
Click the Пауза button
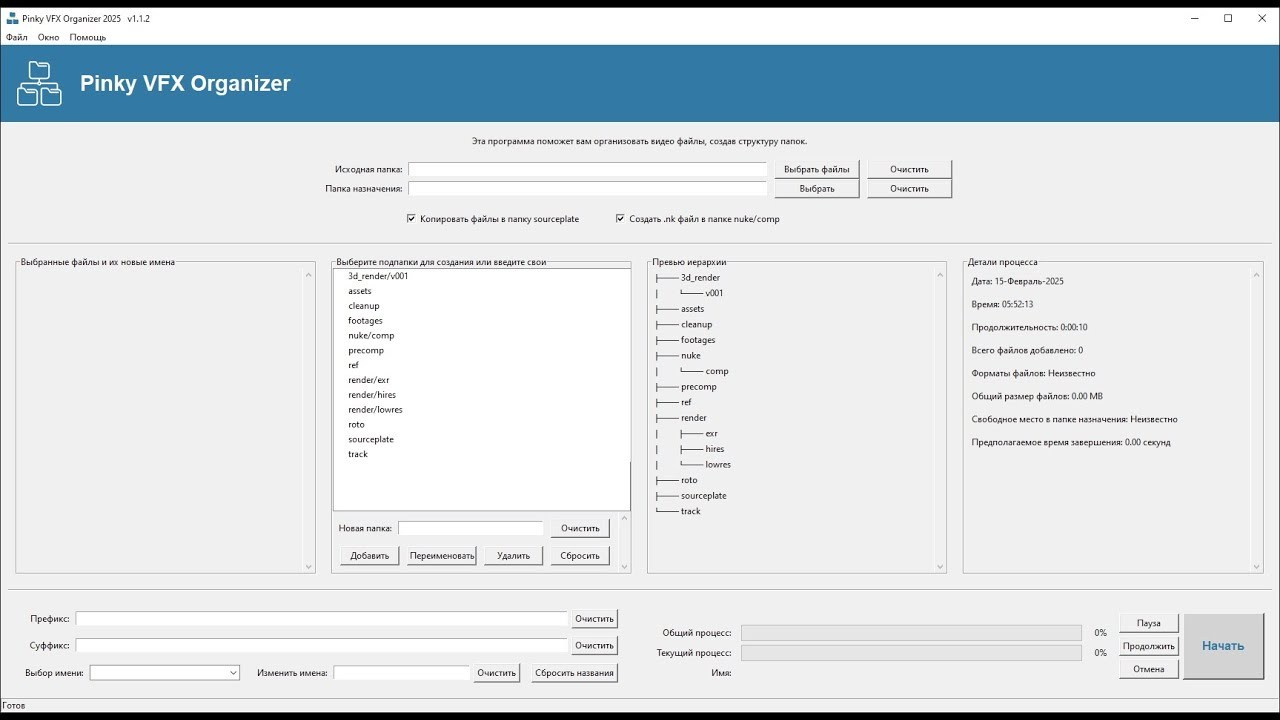point(1148,623)
